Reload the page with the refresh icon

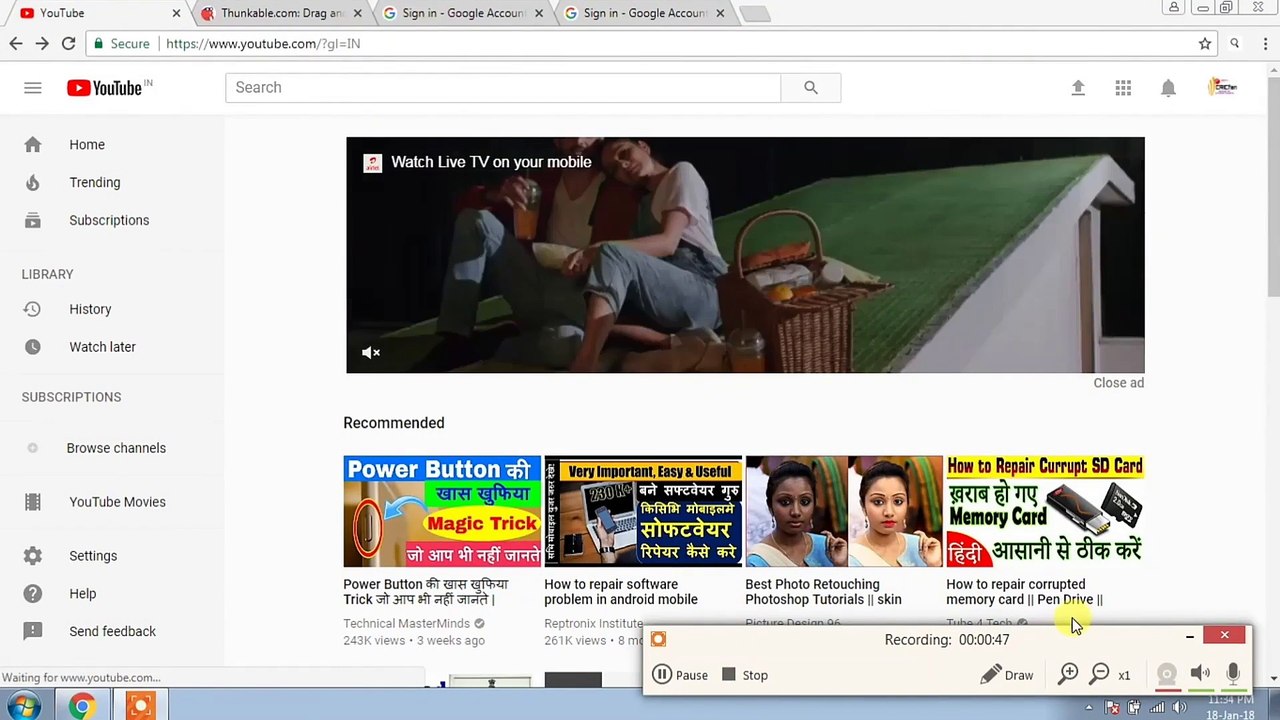[68, 44]
